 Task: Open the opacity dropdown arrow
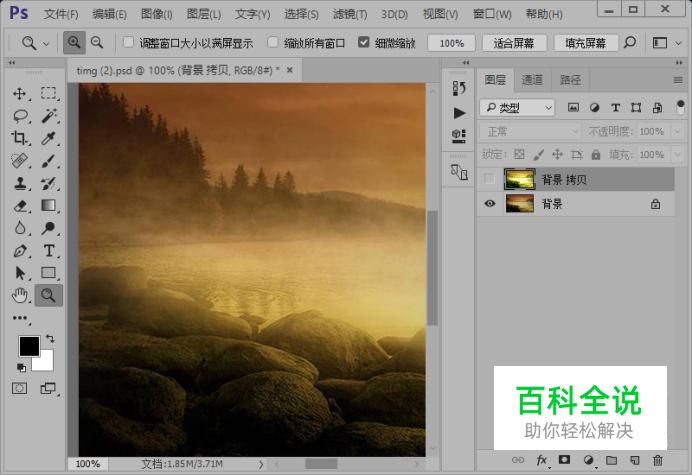click(x=677, y=132)
